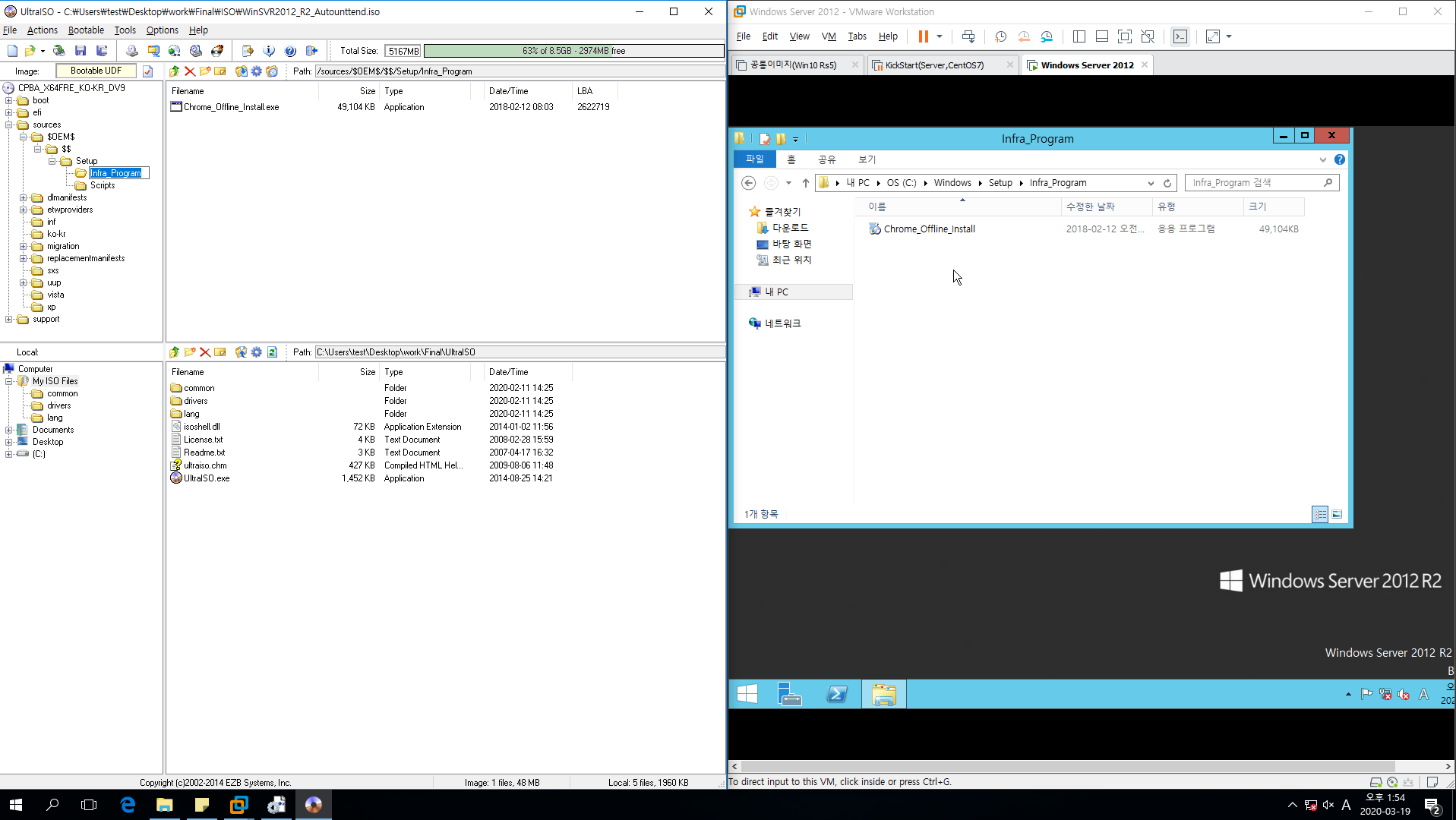Click Up folder icon in image toolbar
The height and width of the screenshot is (820, 1456).
[175, 71]
